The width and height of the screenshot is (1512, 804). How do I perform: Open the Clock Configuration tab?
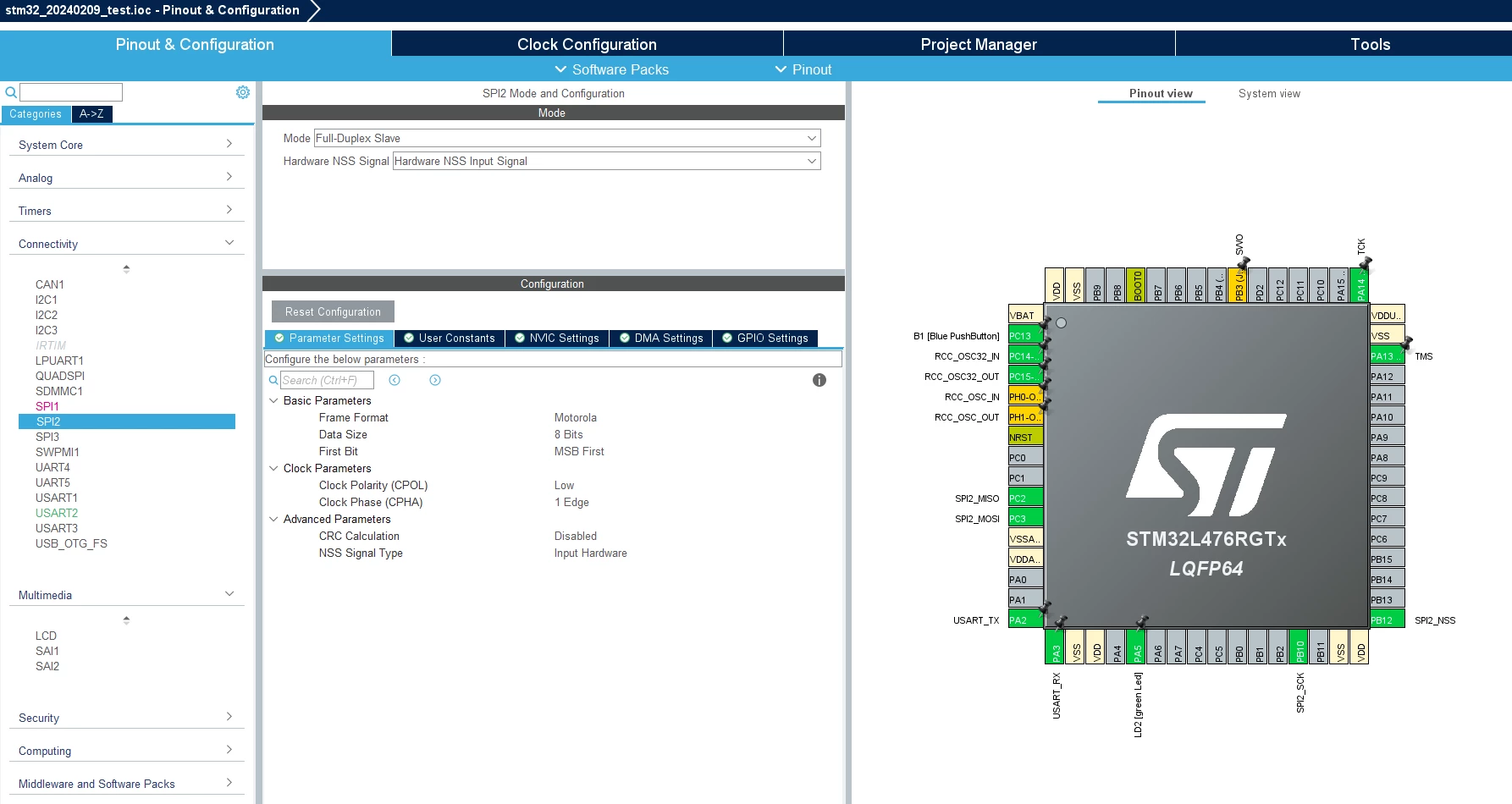point(587,44)
